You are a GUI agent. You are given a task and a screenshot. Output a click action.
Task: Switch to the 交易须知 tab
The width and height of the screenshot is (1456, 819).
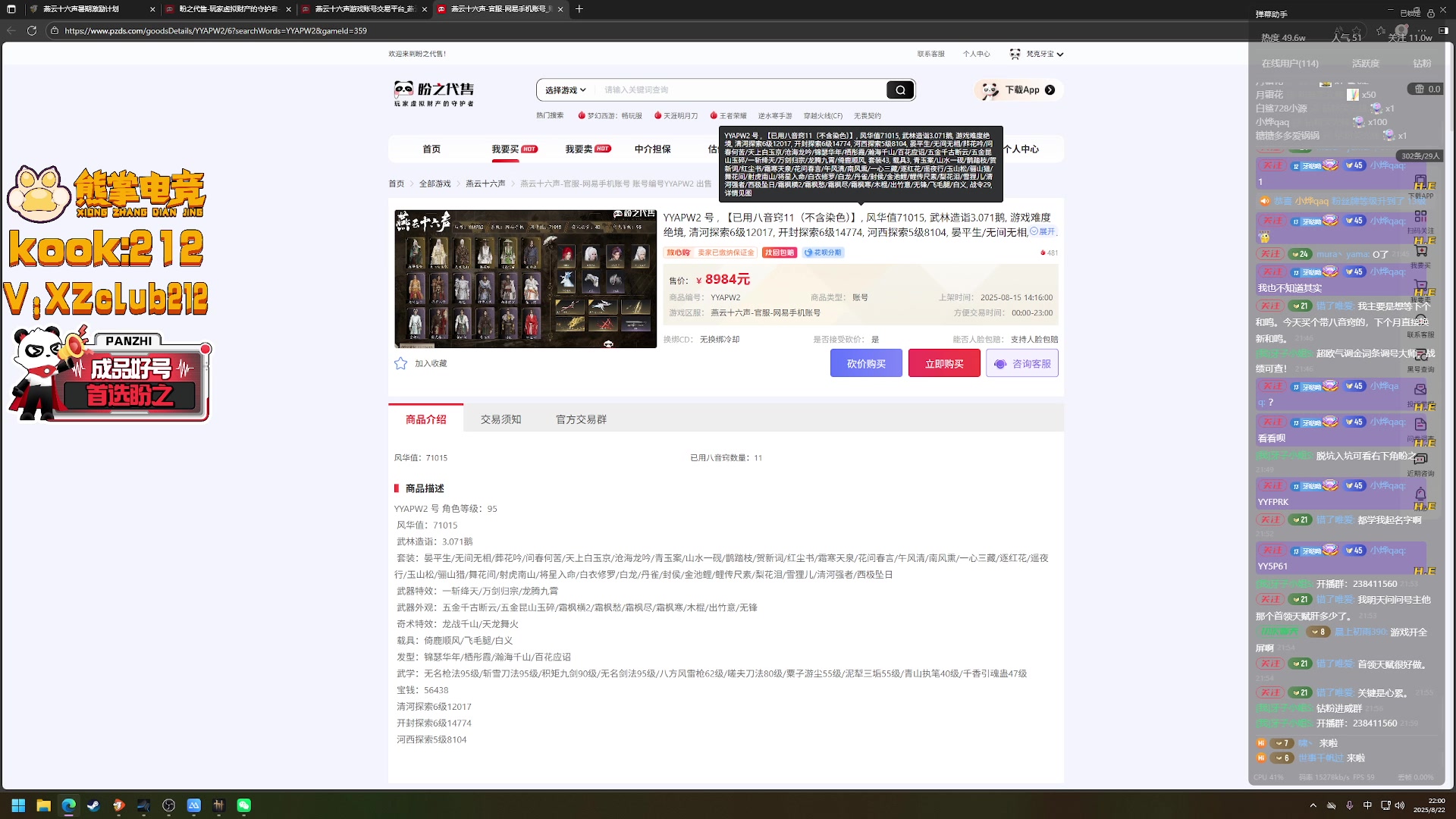click(x=500, y=419)
